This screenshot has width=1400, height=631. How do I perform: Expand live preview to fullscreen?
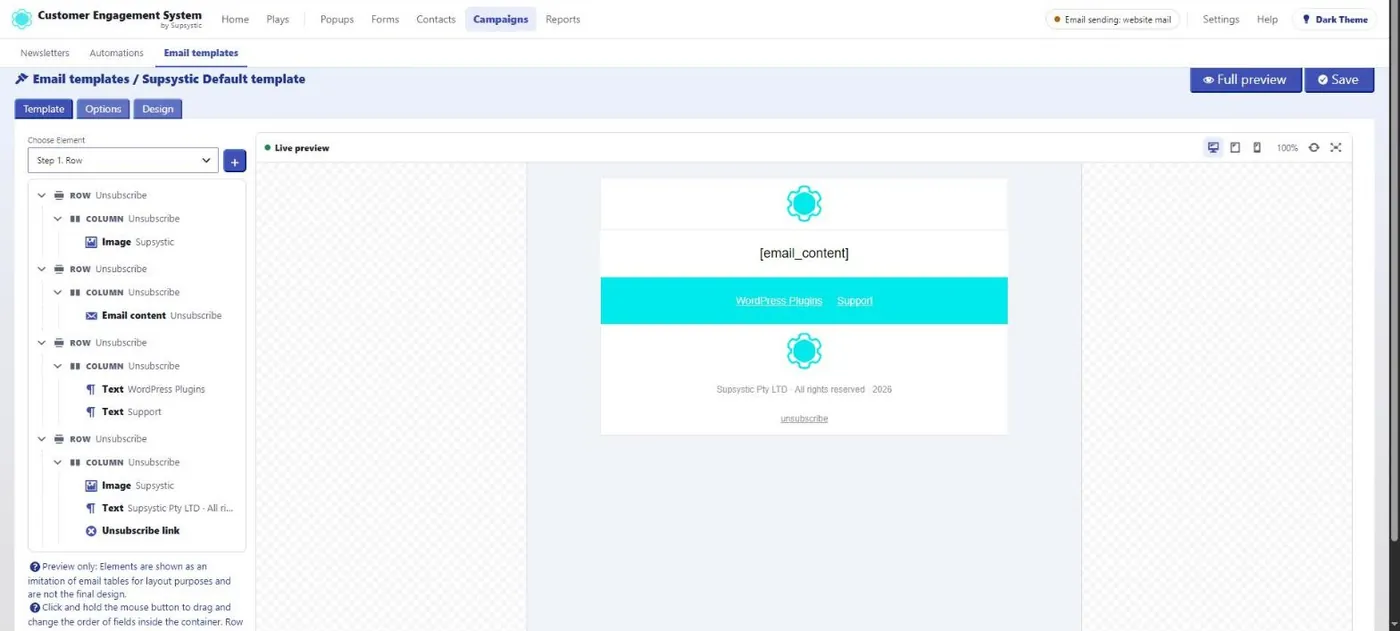pos(1336,148)
